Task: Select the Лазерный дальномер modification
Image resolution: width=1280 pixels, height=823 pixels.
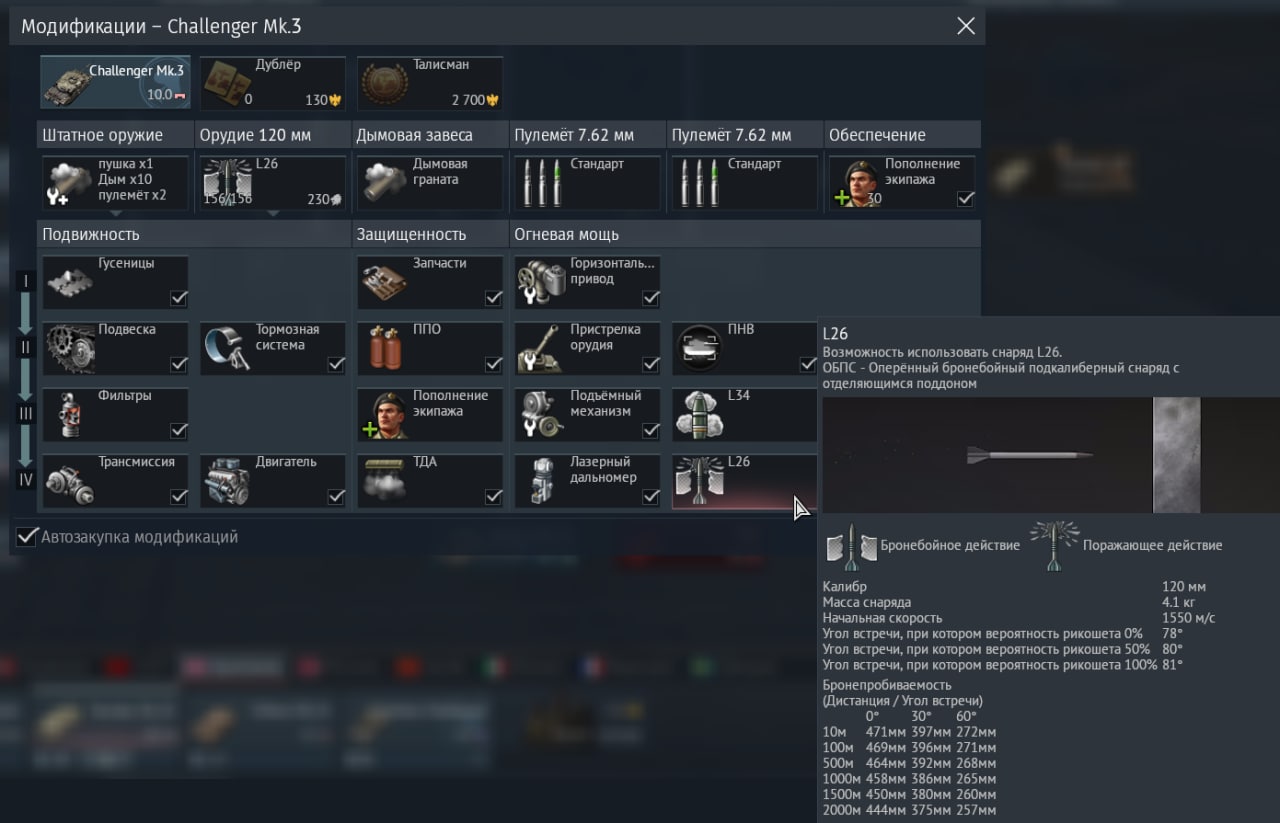Action: click(x=587, y=481)
